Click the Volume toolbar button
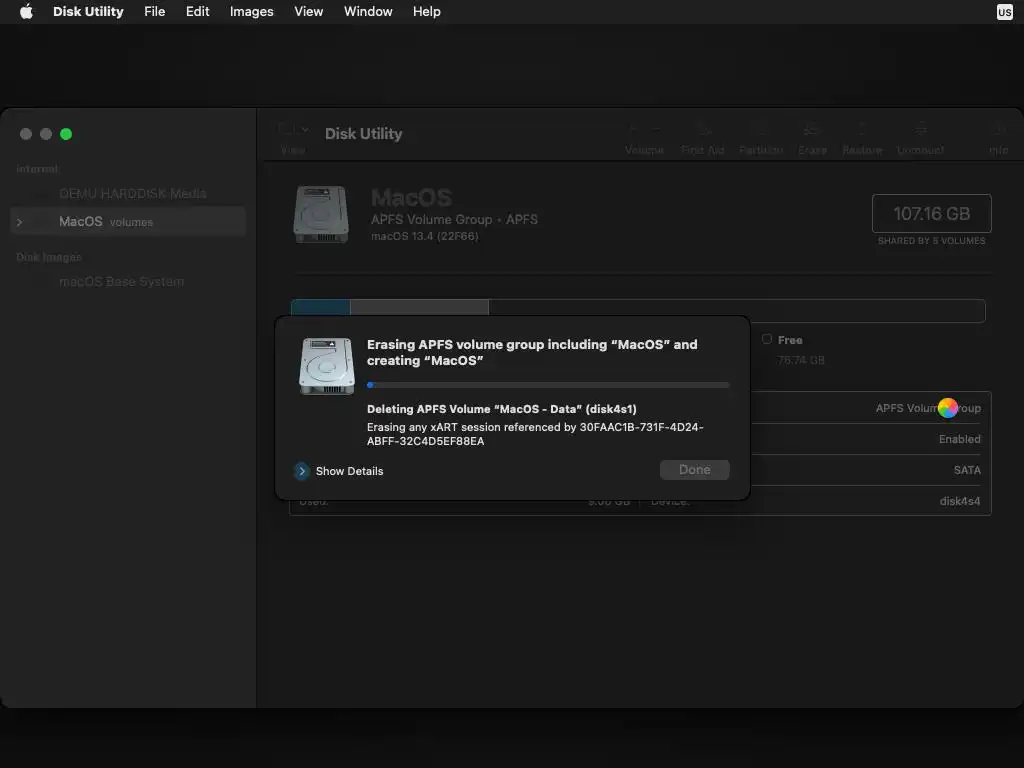Image resolution: width=1024 pixels, height=768 pixels. [x=644, y=137]
